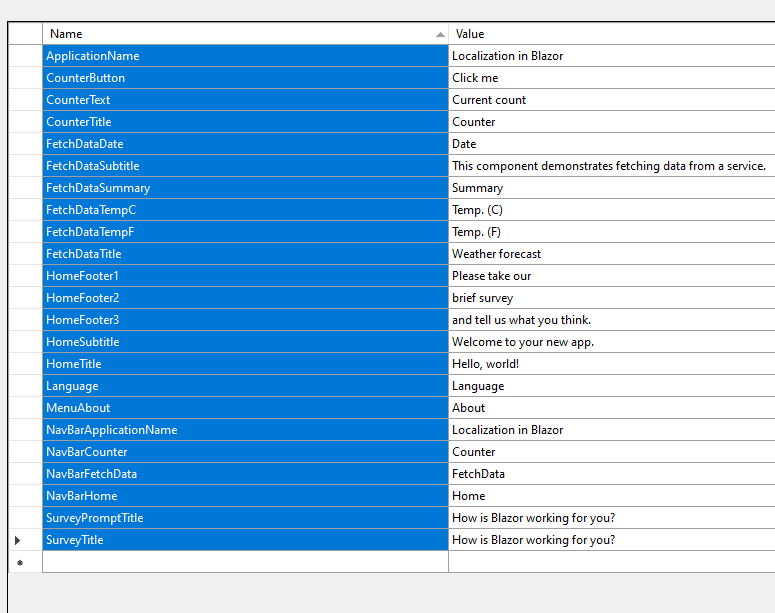Select the CounterText name cell

coord(245,100)
